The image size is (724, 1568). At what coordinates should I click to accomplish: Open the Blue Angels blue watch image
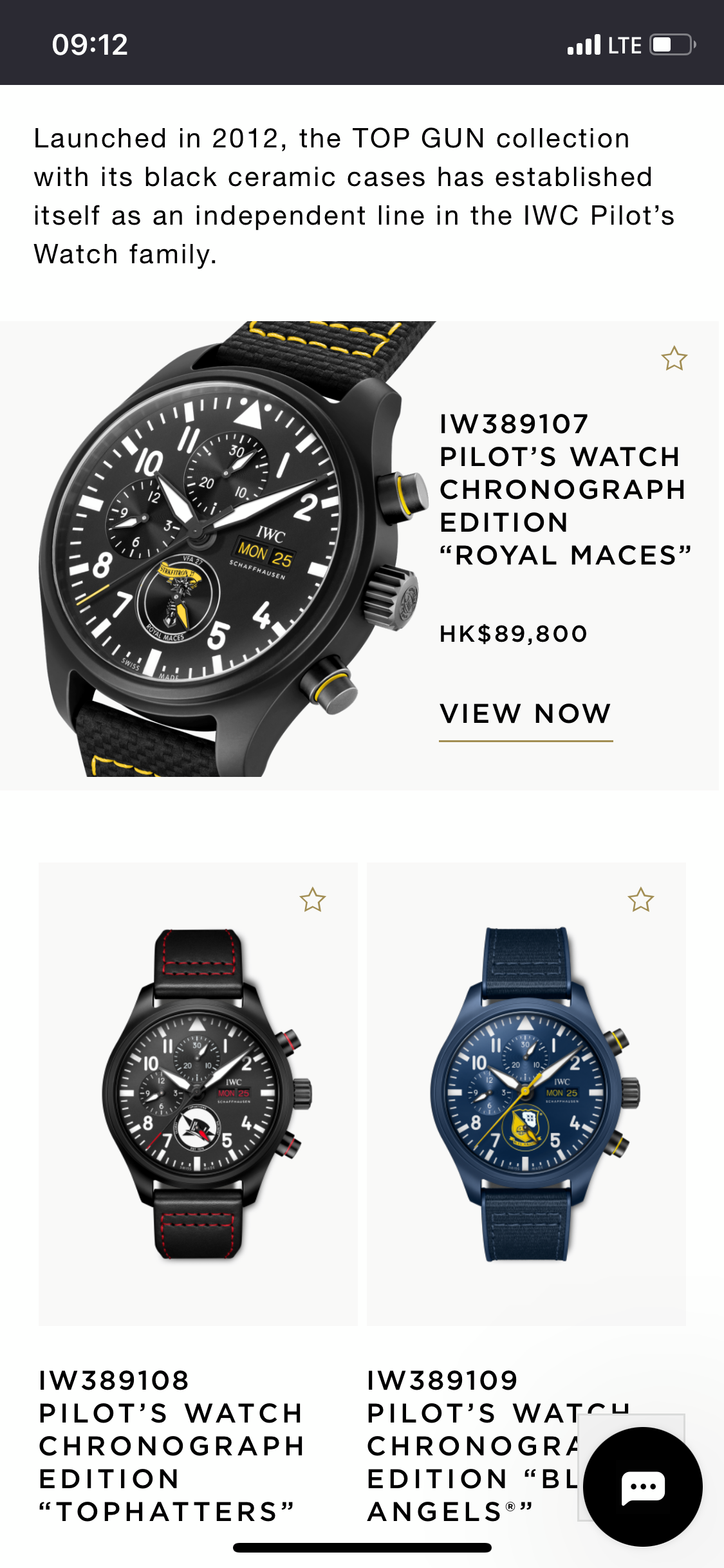(x=526, y=1094)
